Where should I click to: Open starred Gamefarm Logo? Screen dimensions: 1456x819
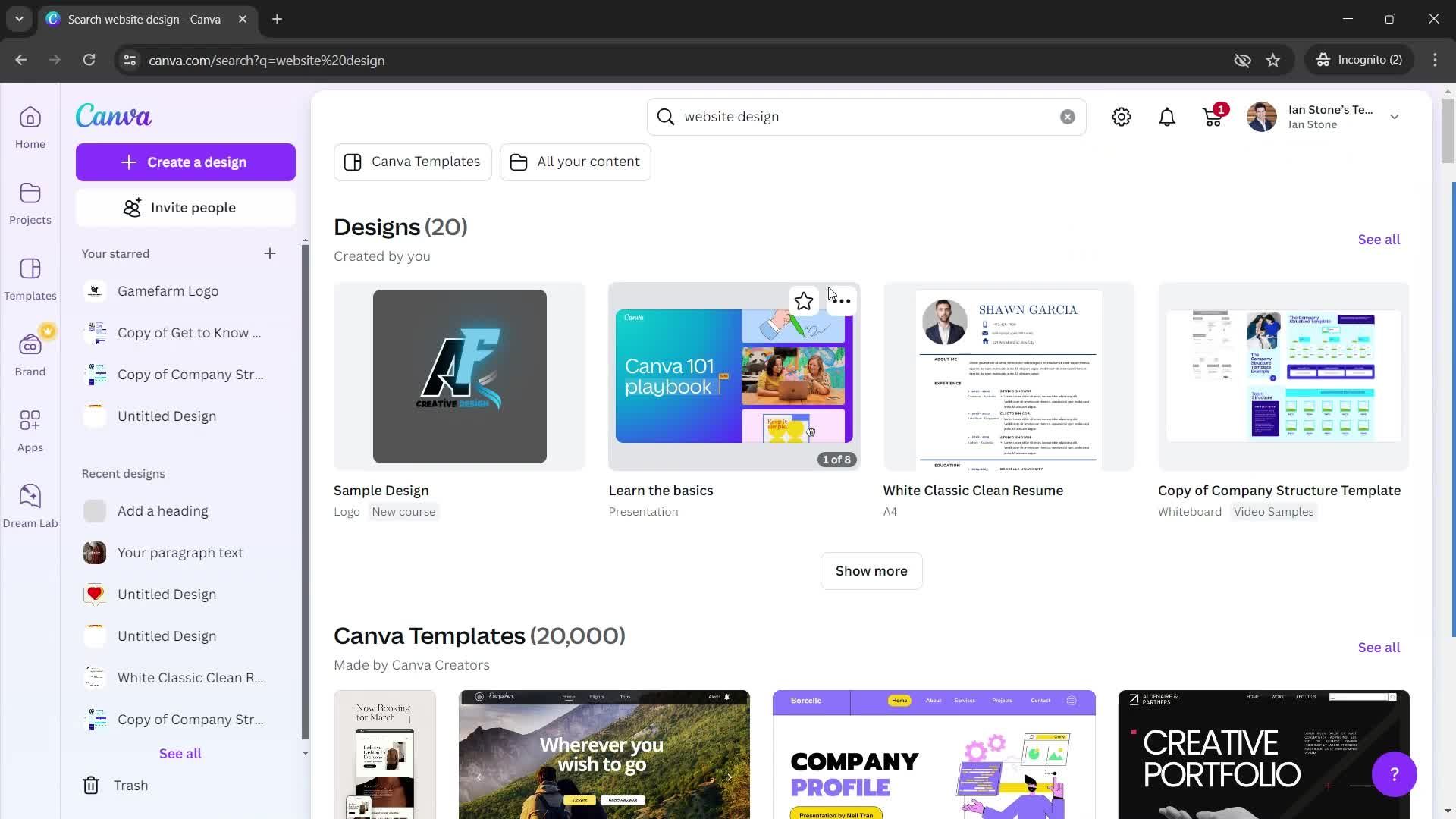tap(186, 291)
